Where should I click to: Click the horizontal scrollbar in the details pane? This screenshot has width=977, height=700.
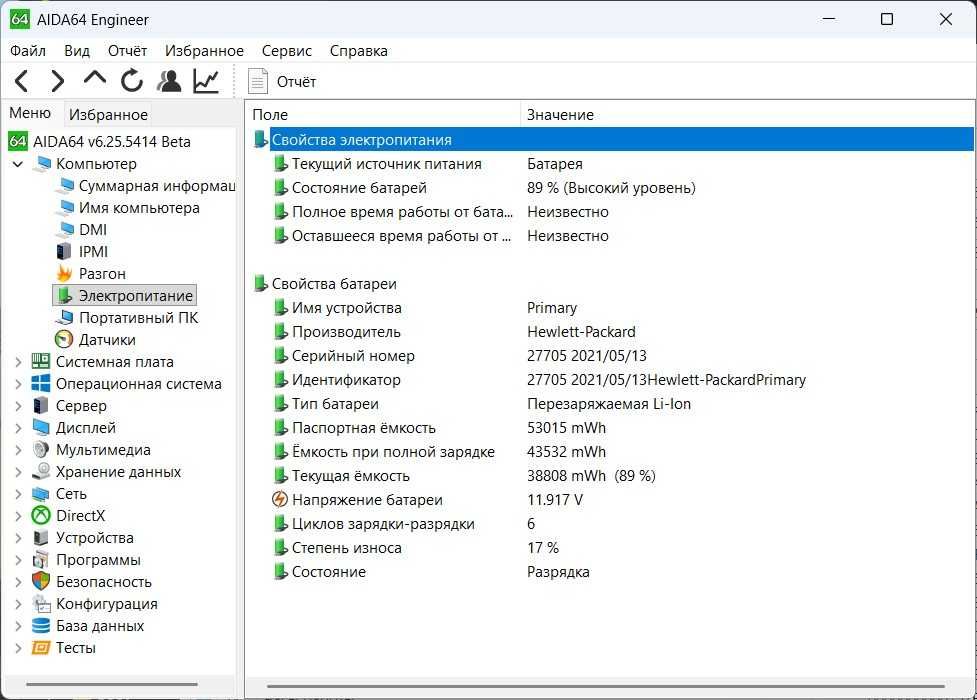point(606,686)
